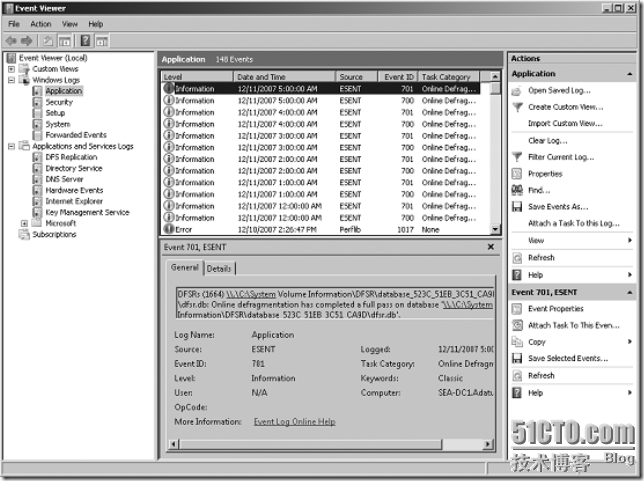
Task: Collapse the Application actions section
Action: pyautogui.click(x=630, y=74)
